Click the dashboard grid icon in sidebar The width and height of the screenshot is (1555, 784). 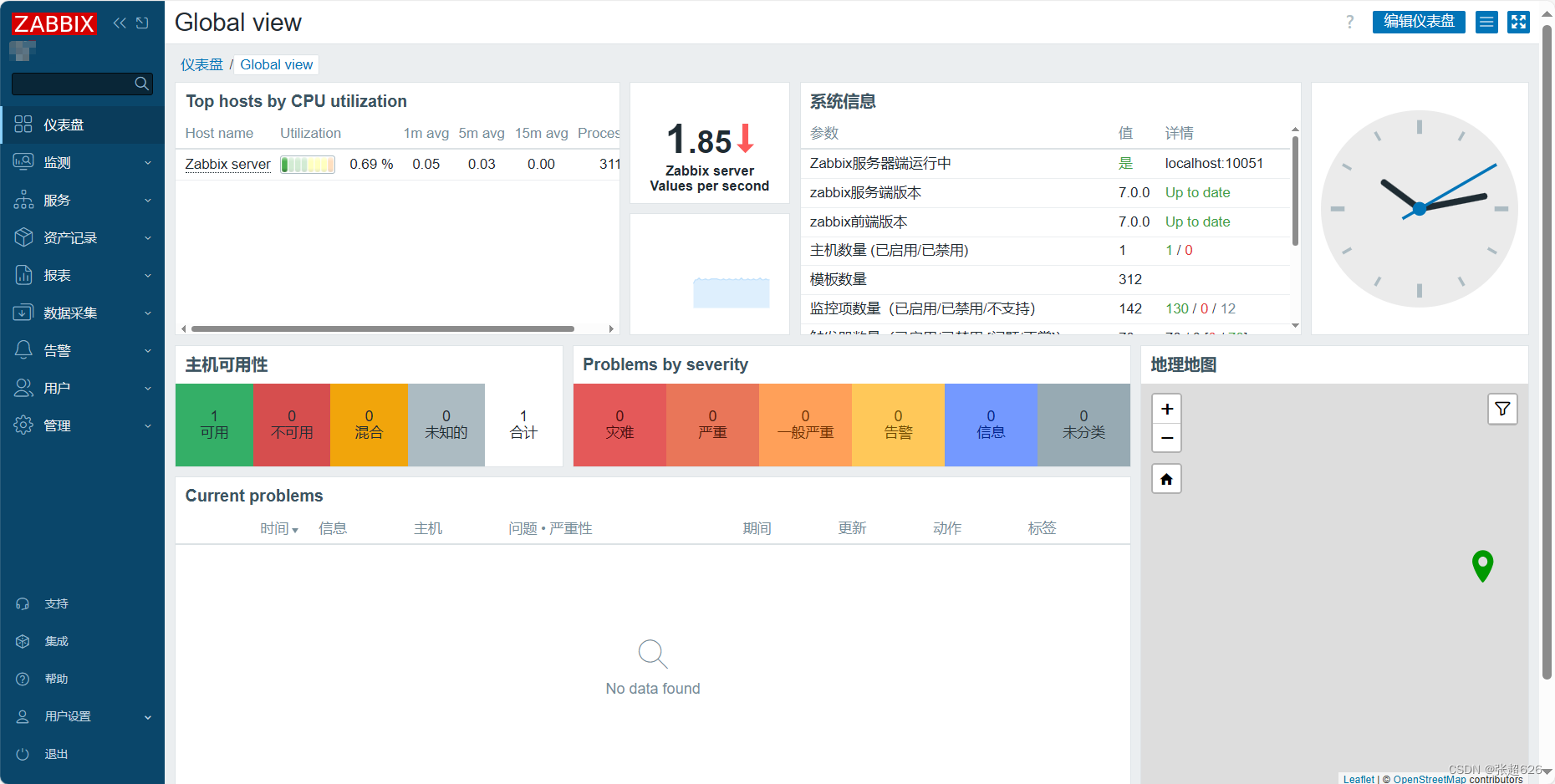(23, 125)
